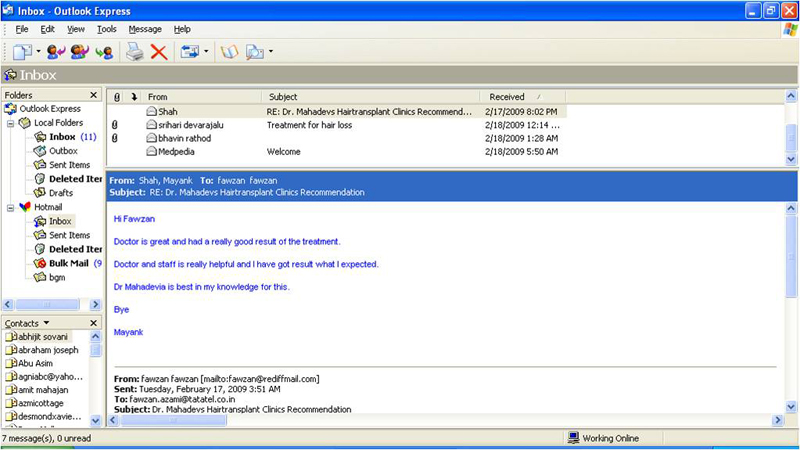Open the Message menu
800x450 pixels.
tap(145, 29)
